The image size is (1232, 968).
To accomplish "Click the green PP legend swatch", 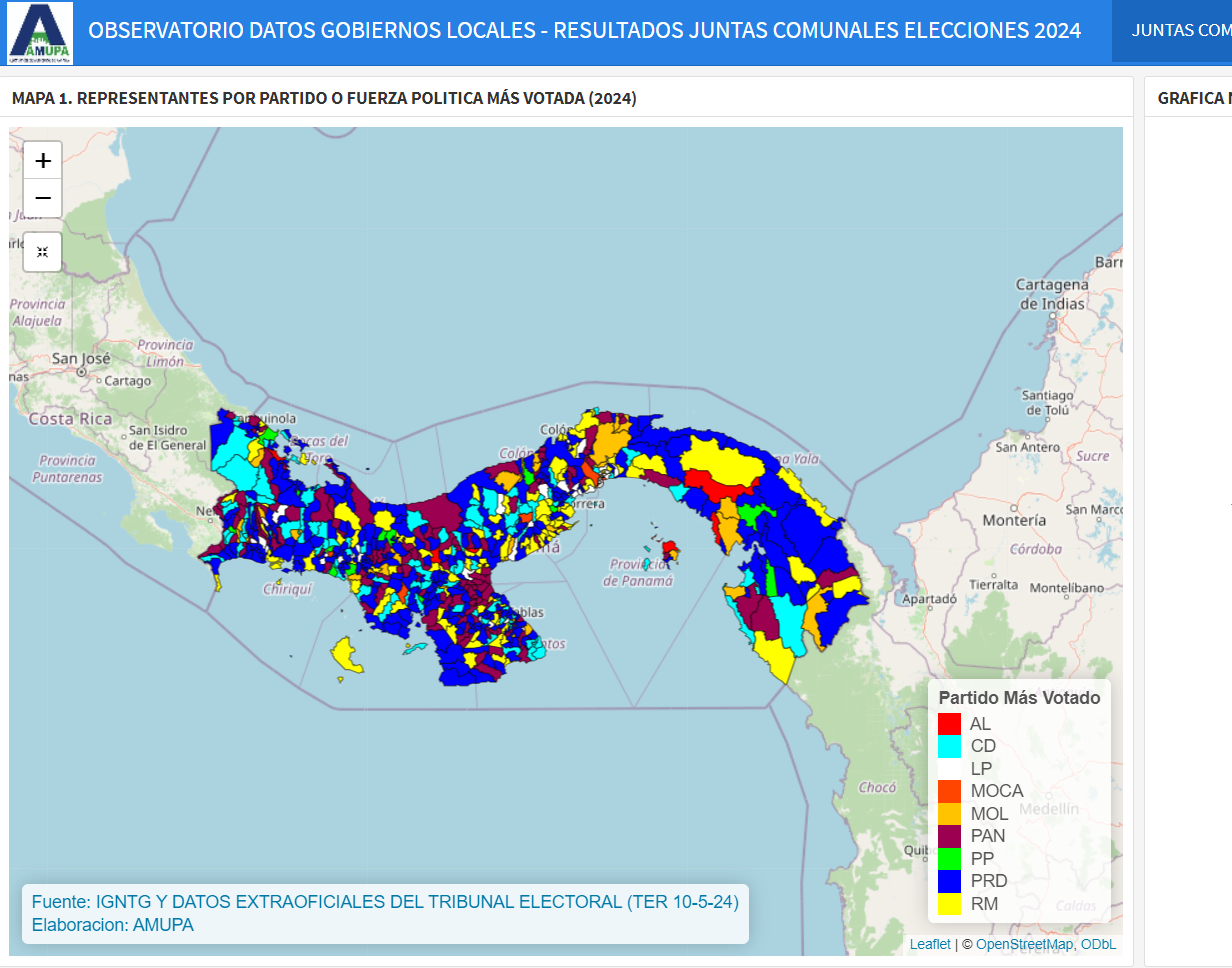I will [x=949, y=859].
